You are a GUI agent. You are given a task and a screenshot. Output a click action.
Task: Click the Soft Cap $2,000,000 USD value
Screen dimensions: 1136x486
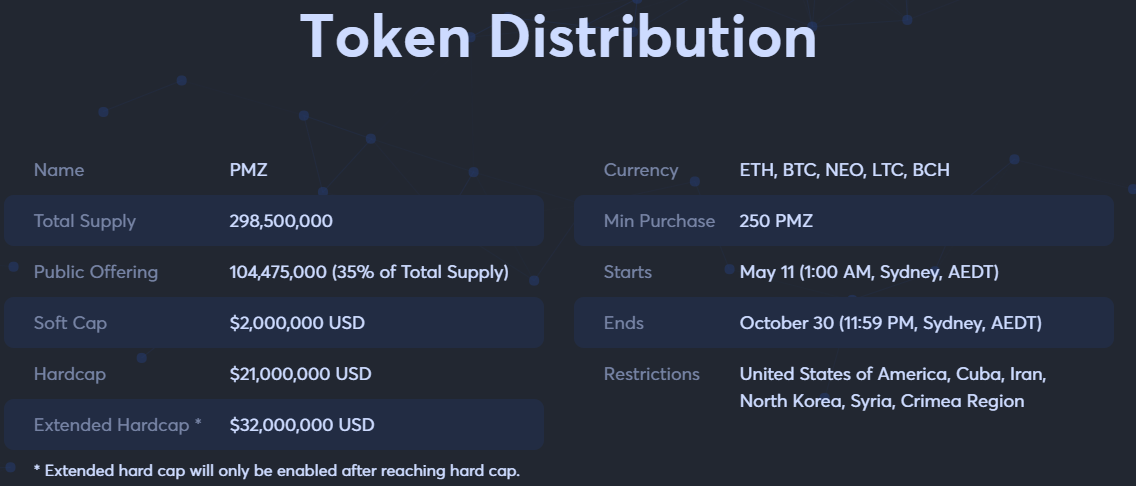[x=297, y=323]
